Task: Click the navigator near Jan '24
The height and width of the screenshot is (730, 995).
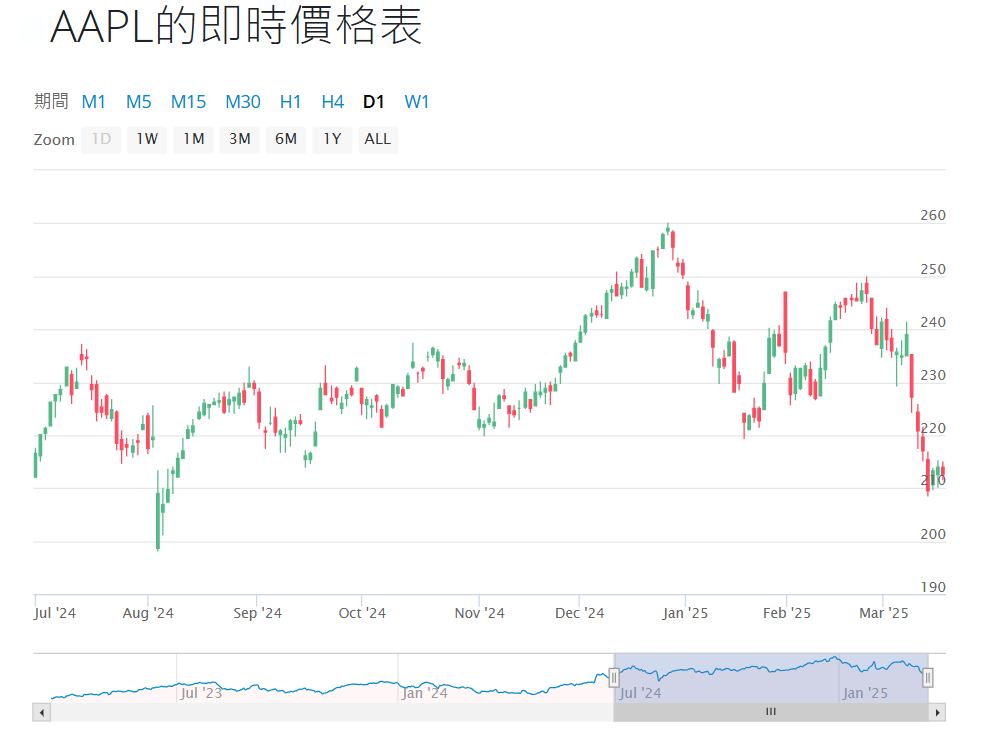Action: [x=425, y=693]
